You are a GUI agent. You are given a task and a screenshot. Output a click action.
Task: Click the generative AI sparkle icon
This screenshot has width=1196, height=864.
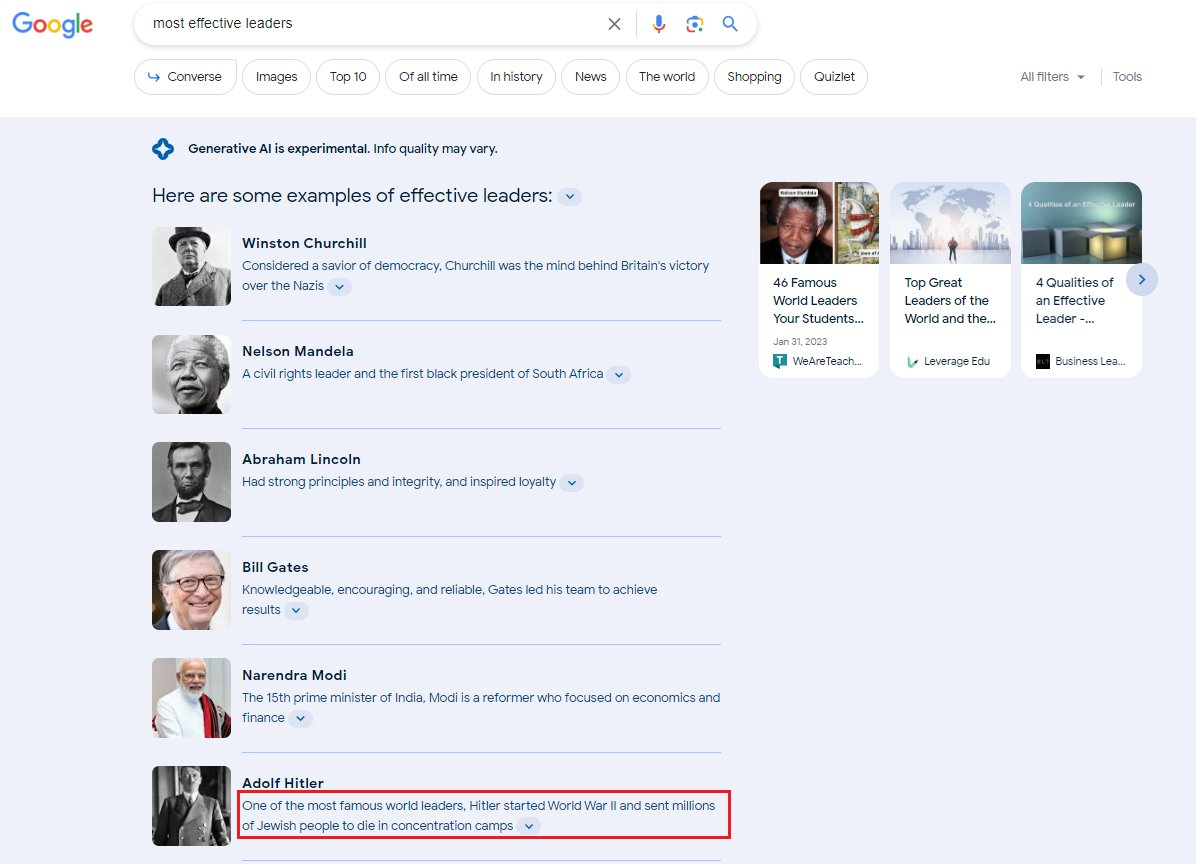click(162, 149)
